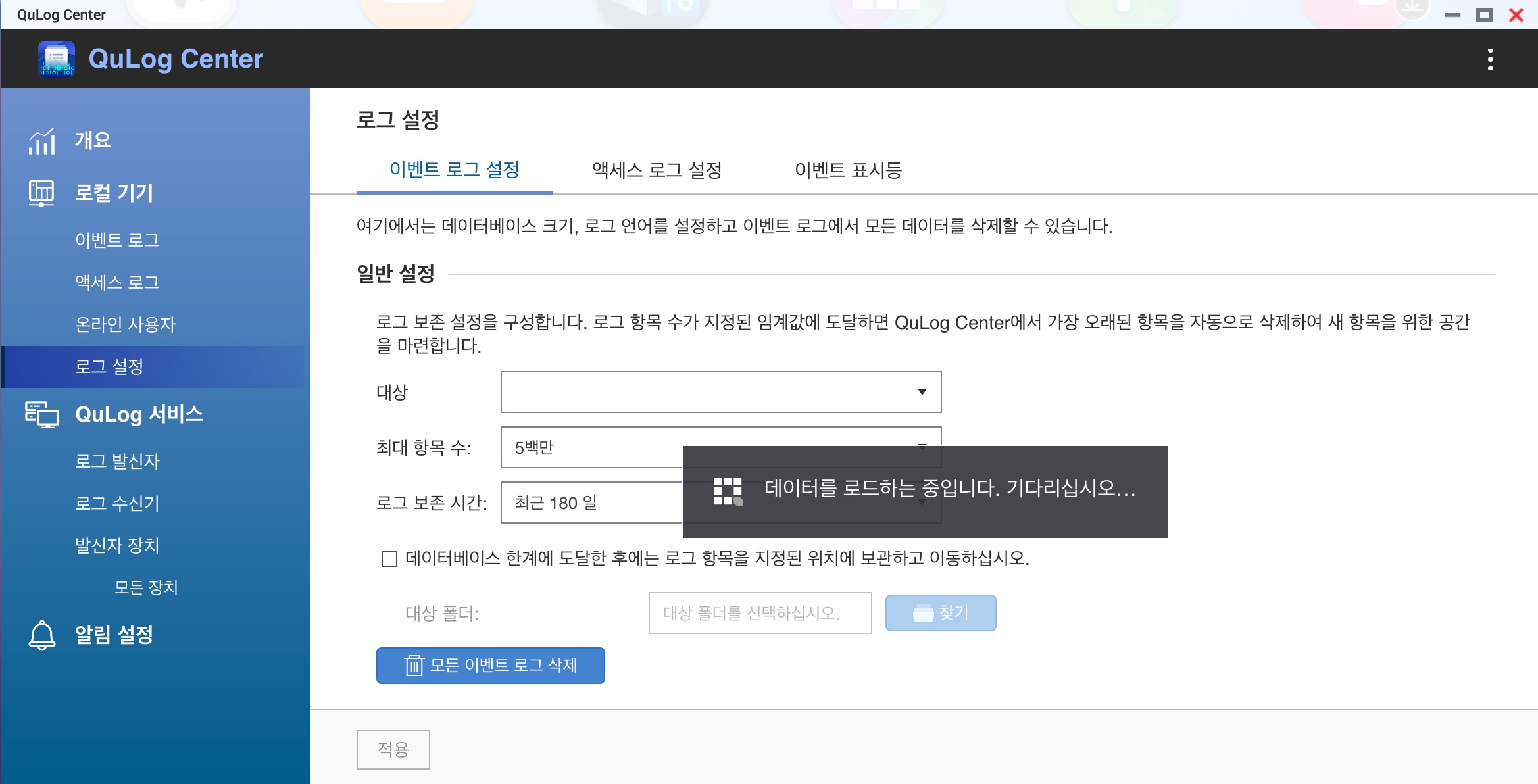Viewport: 1538px width, 784px height.
Task: Click the bell icon for 알림 설정
Action: click(x=41, y=635)
